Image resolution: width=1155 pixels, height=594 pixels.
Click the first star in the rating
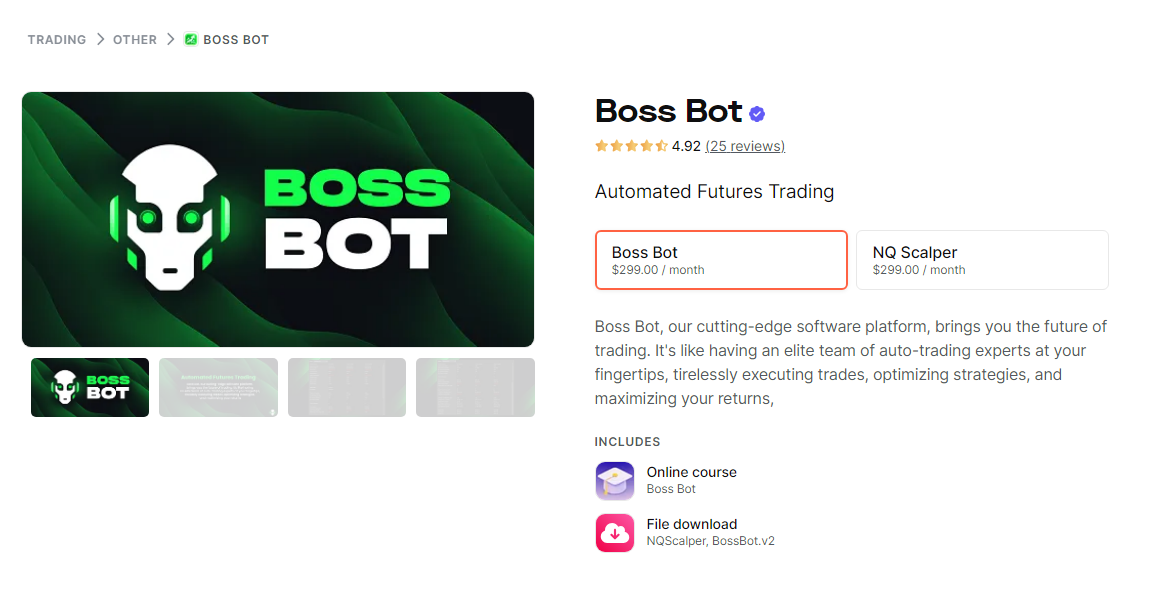click(x=601, y=145)
